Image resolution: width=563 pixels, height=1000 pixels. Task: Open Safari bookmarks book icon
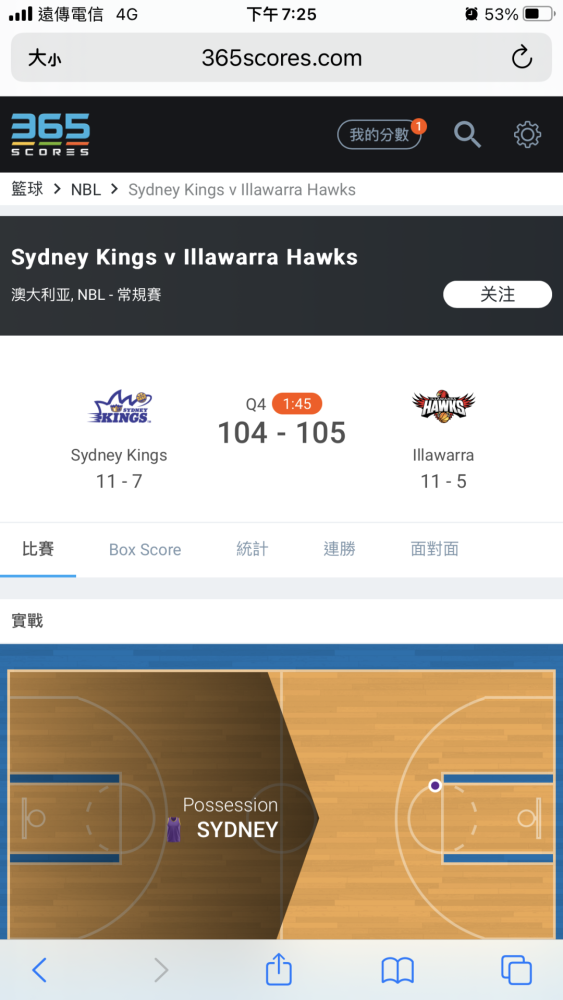(398, 971)
